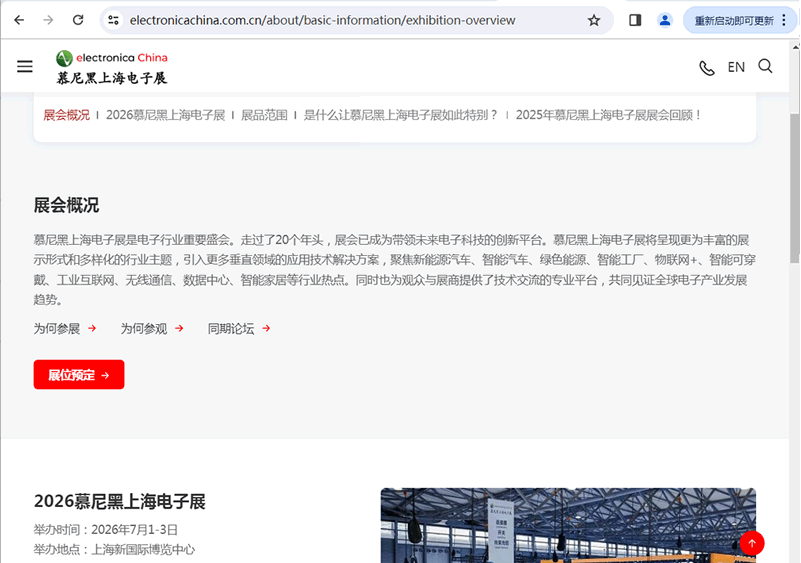The width and height of the screenshot is (801, 563).
Task: View site information icon in address bar
Action: click(x=113, y=20)
